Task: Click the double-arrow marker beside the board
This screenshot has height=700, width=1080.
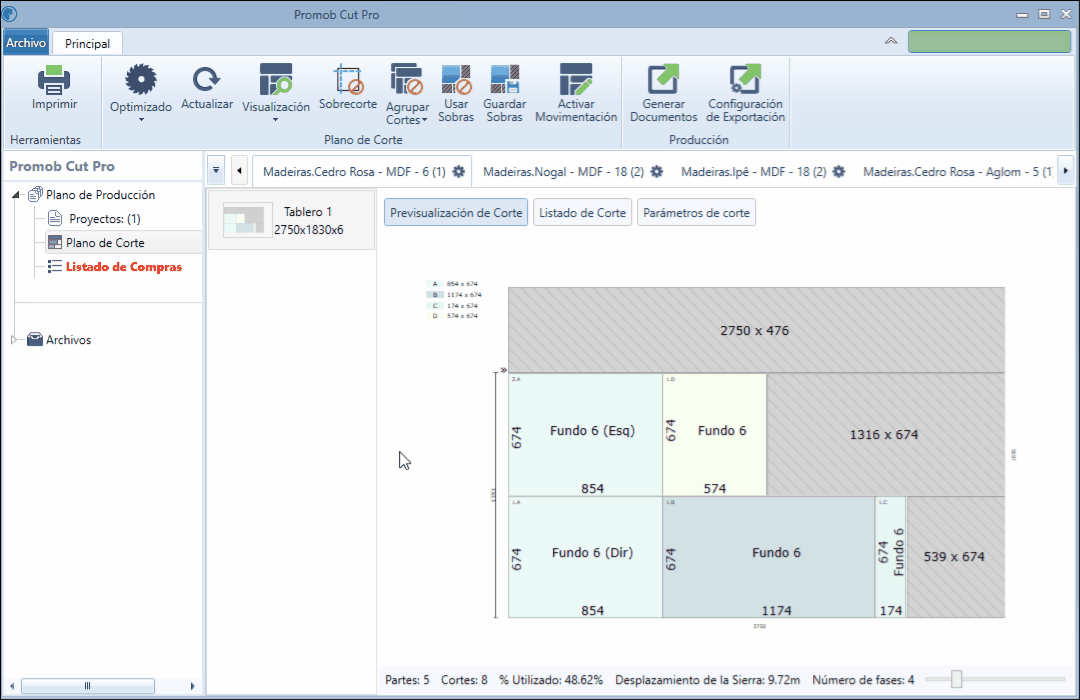Action: [x=503, y=370]
